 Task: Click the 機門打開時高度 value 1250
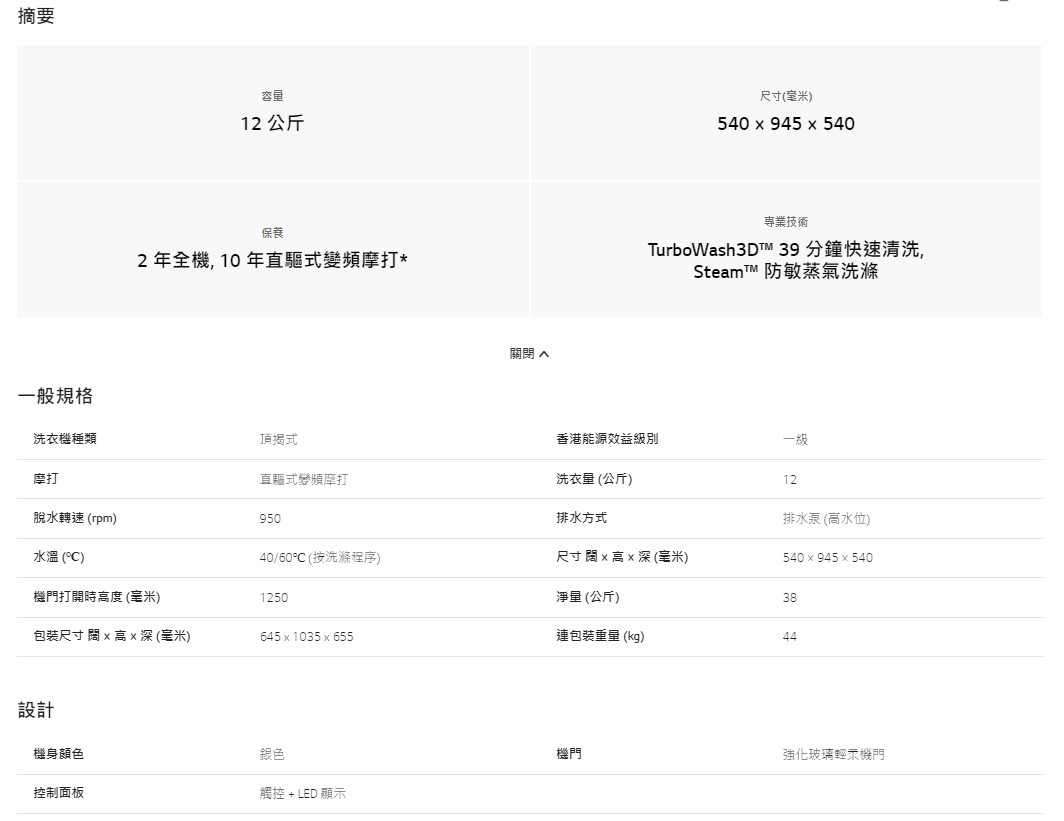[x=273, y=597]
